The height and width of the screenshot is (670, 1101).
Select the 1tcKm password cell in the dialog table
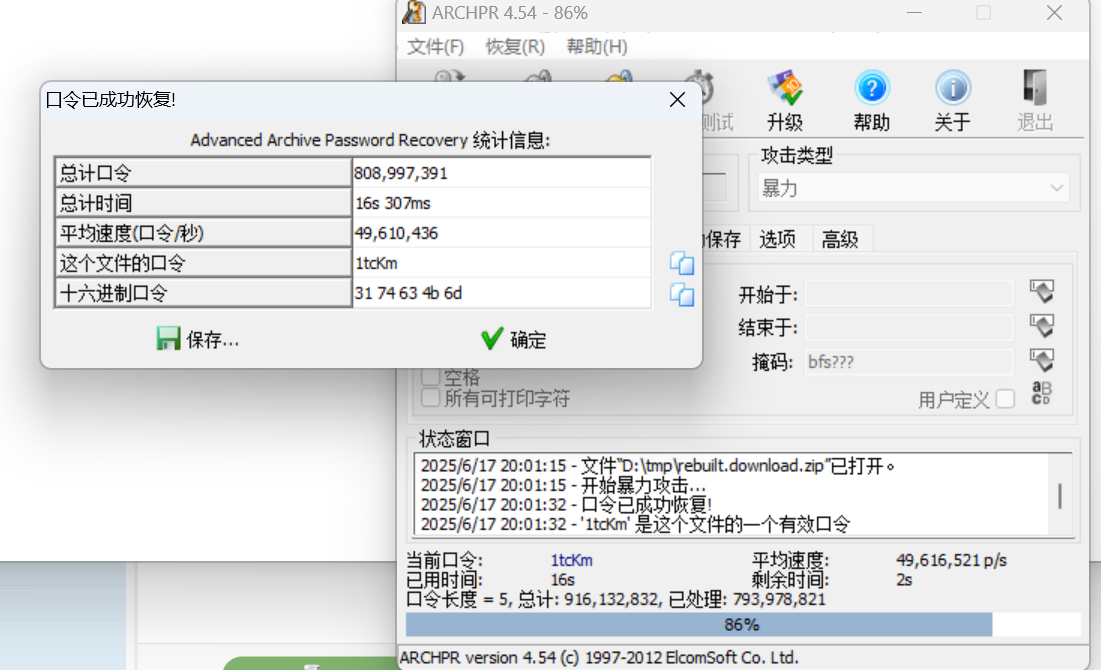point(501,263)
